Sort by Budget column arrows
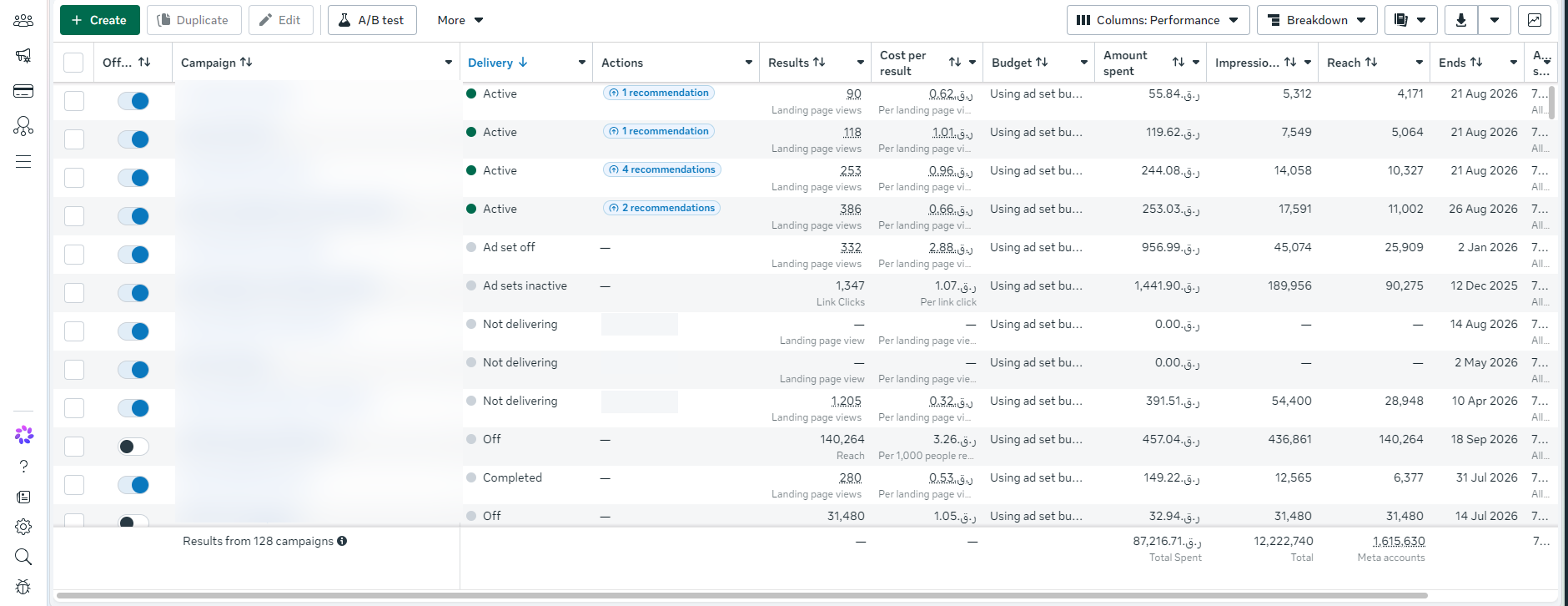Viewport: 1568px width, 606px height. pyautogui.click(x=1042, y=63)
